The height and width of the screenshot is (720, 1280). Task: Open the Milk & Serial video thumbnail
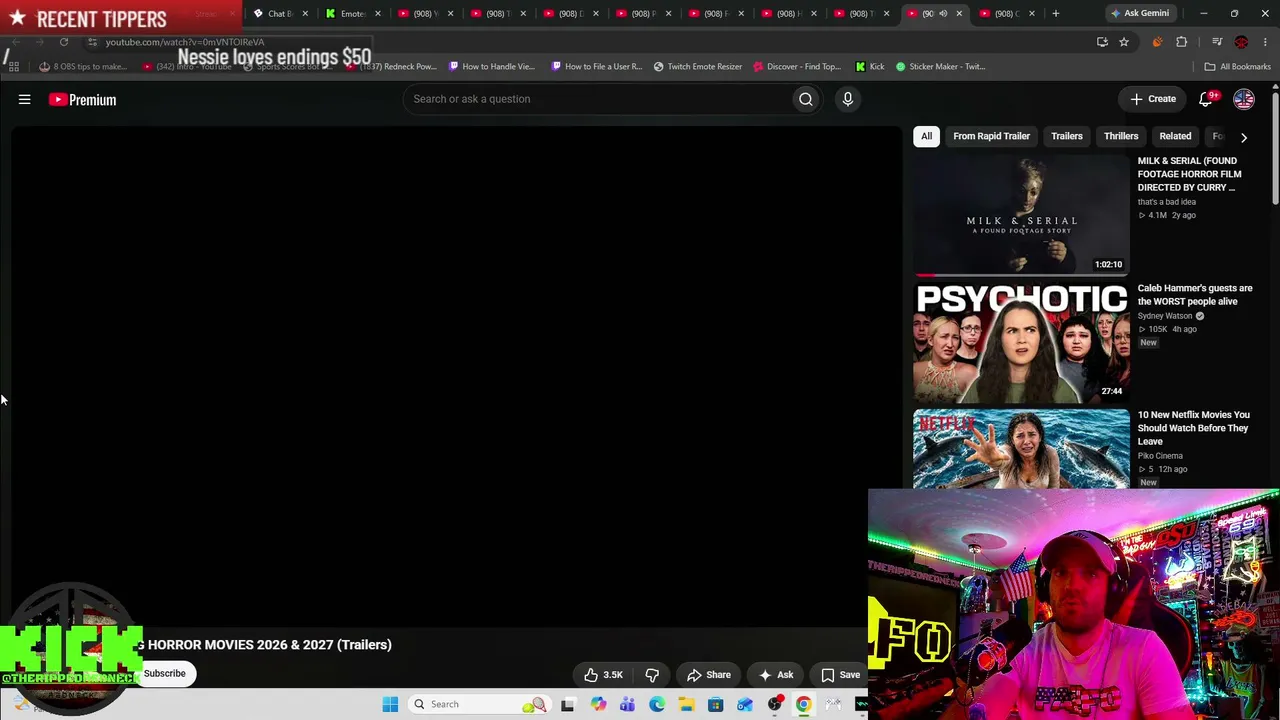1021,214
